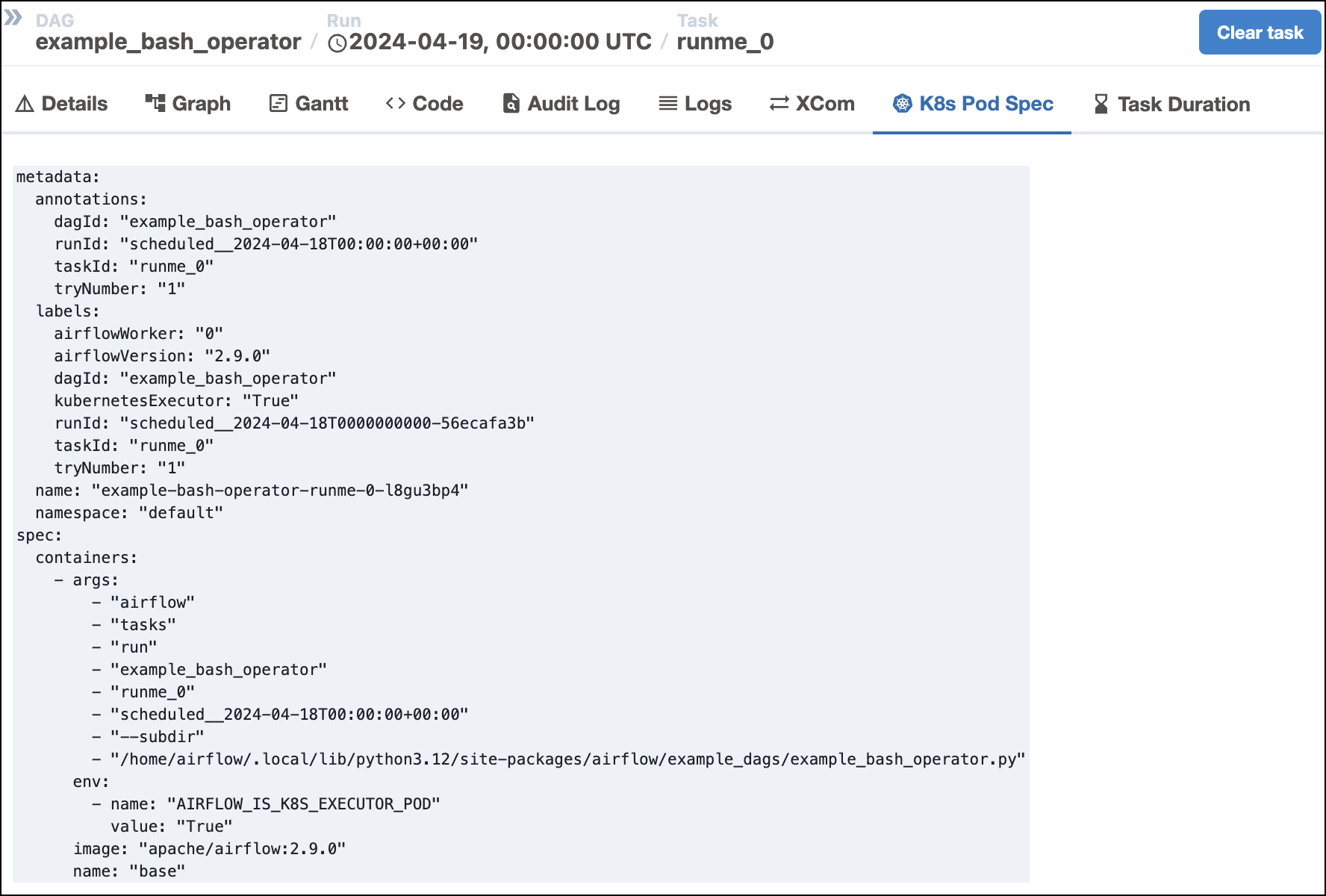Expand the sidebar using the double-chevron icon
1326x896 pixels.
tap(13, 19)
